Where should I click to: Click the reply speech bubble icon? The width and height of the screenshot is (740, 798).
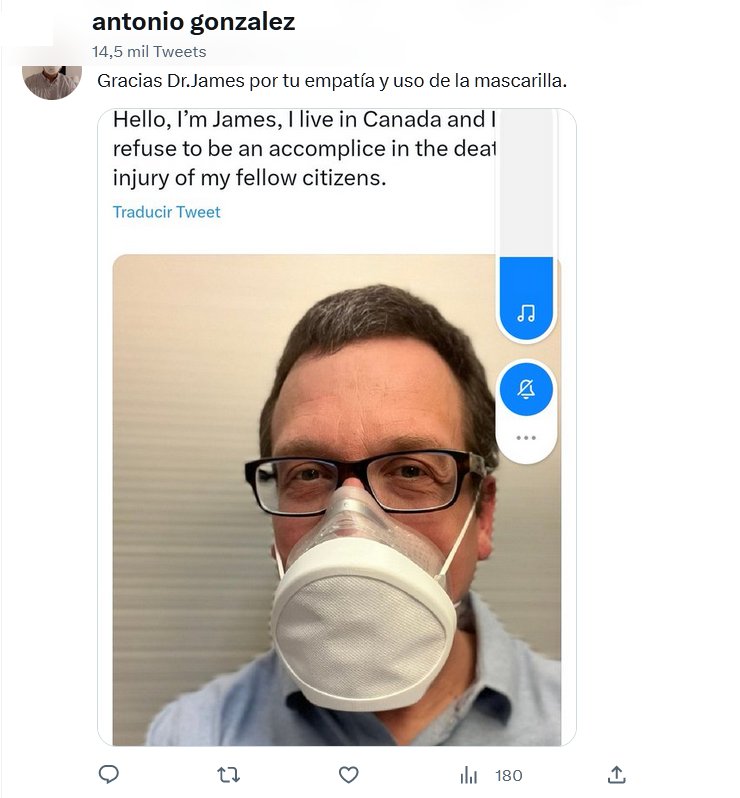(x=110, y=775)
